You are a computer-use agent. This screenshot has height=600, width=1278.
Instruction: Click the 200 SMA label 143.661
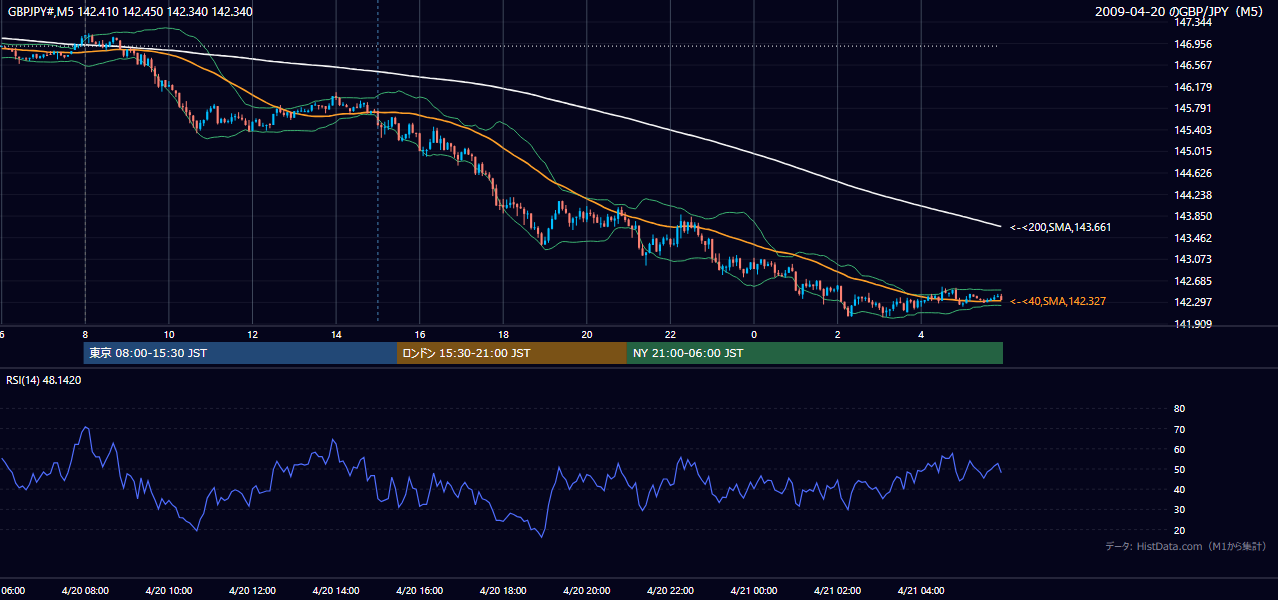[x=1060, y=228]
